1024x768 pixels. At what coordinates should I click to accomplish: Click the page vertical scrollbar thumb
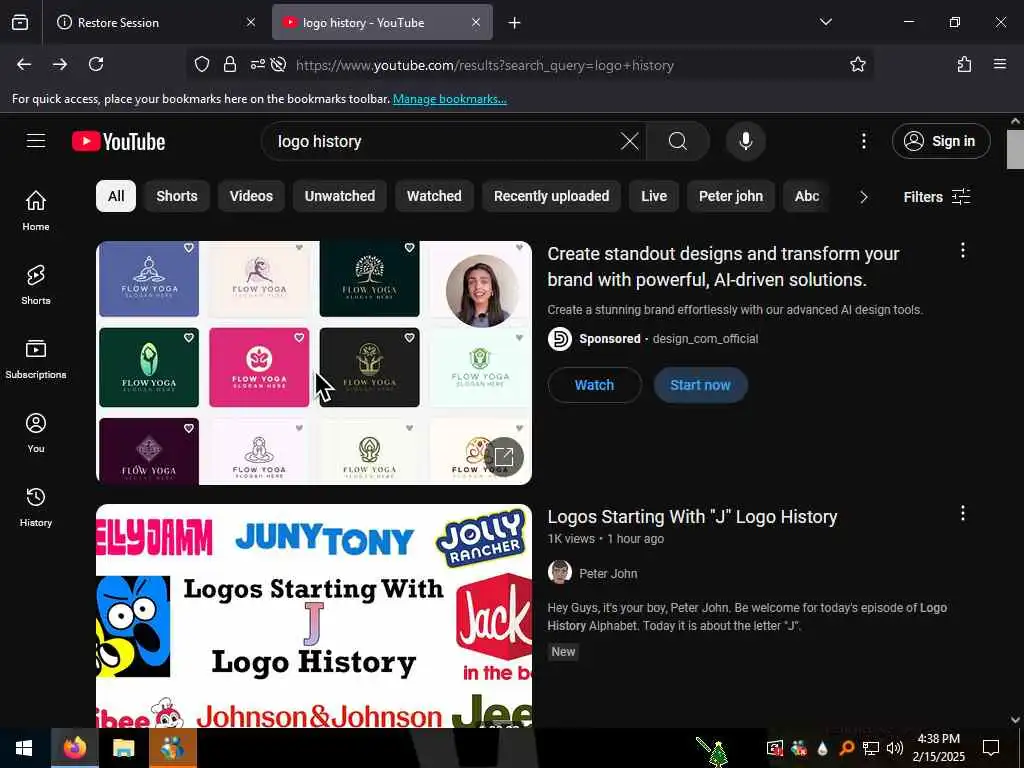tap(1015, 150)
